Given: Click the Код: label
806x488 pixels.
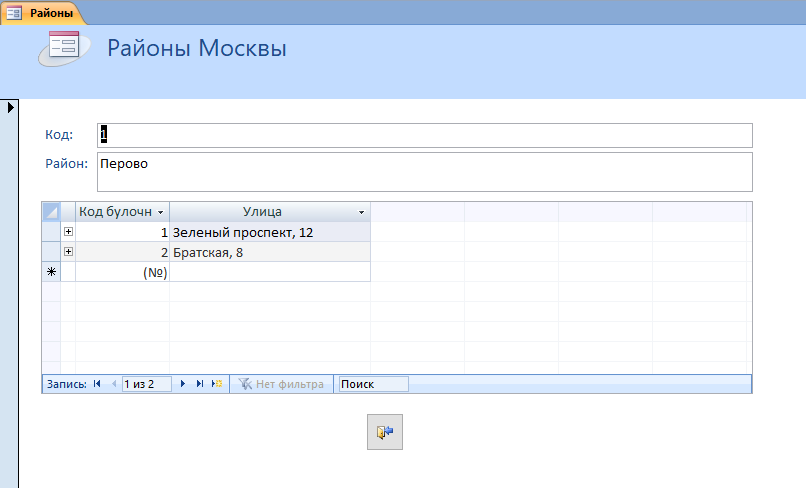Looking at the screenshot, I should (59, 135).
